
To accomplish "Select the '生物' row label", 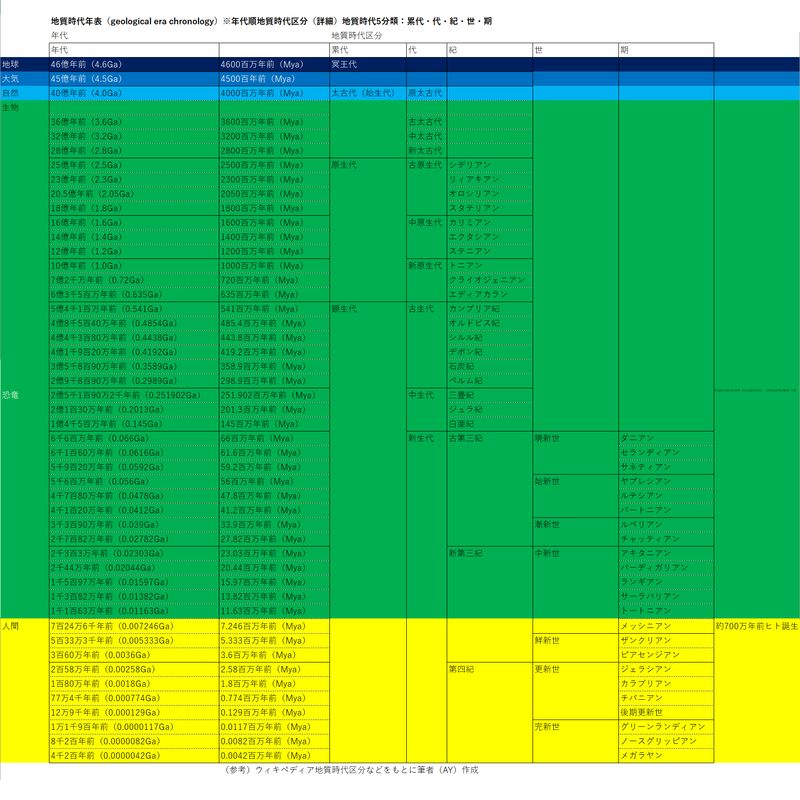I will (x=11, y=108).
